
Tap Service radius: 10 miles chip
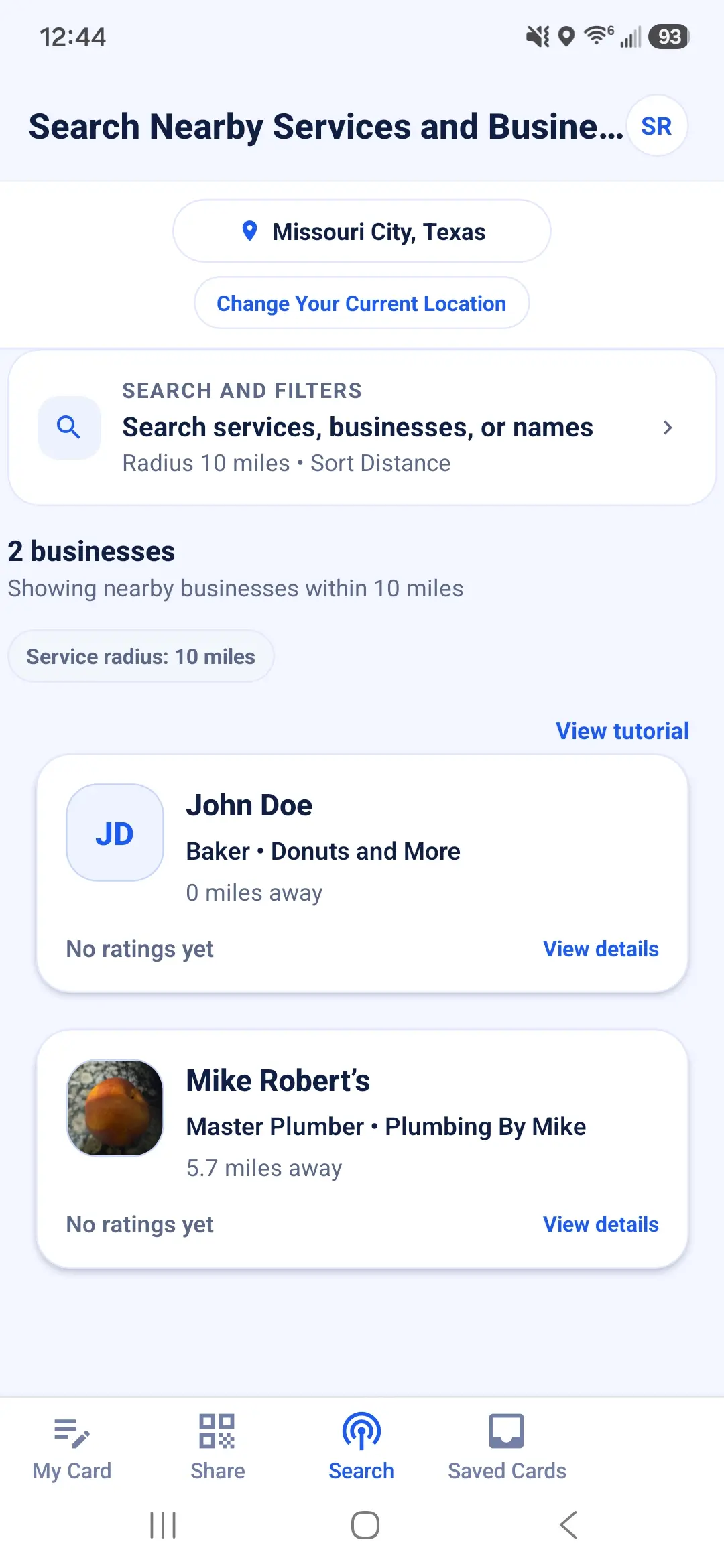141,656
